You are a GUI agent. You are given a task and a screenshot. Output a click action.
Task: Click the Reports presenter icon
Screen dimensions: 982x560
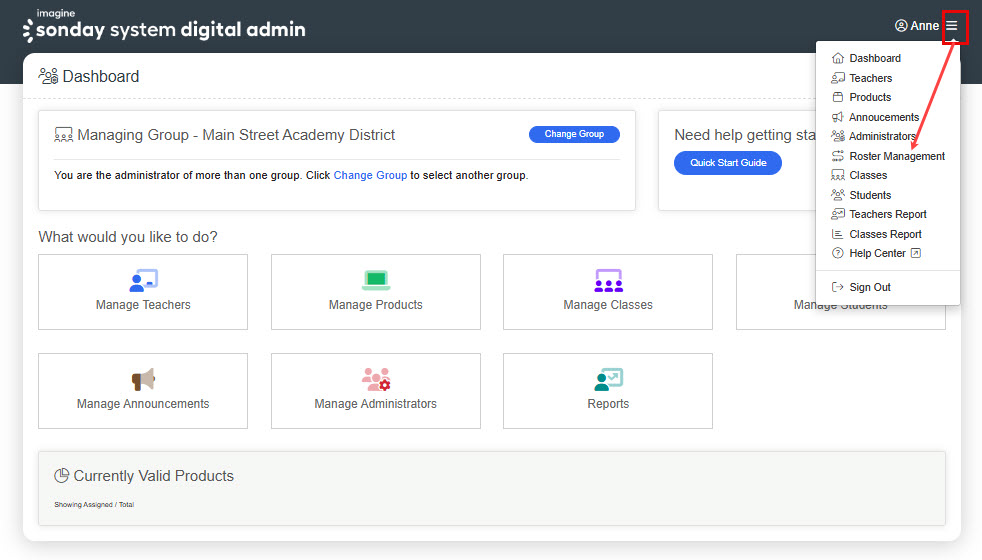(608, 379)
